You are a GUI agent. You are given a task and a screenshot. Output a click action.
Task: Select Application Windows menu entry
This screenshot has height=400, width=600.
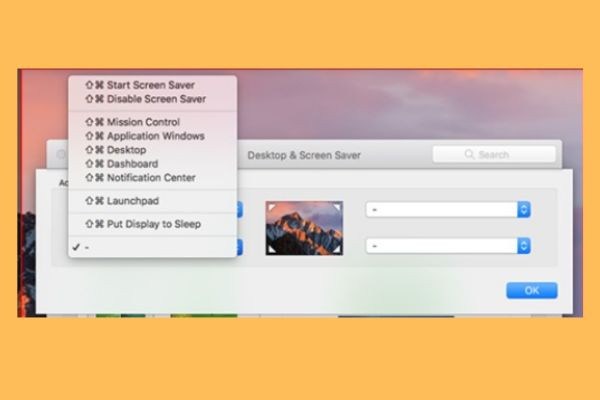click(x=153, y=136)
